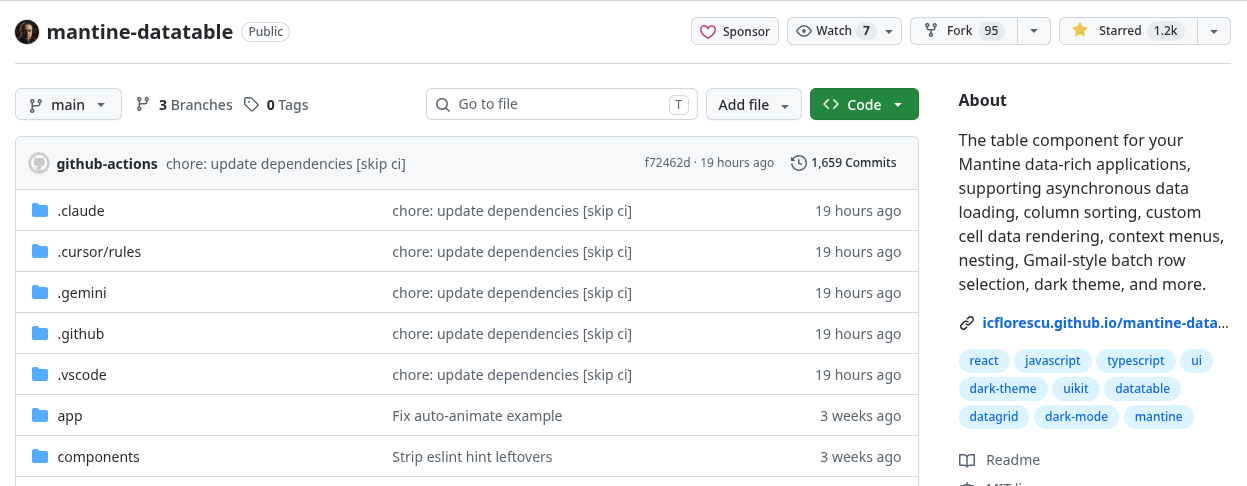Expand the Fork options dropdown arrow
The height and width of the screenshot is (486, 1247).
(x=1034, y=31)
